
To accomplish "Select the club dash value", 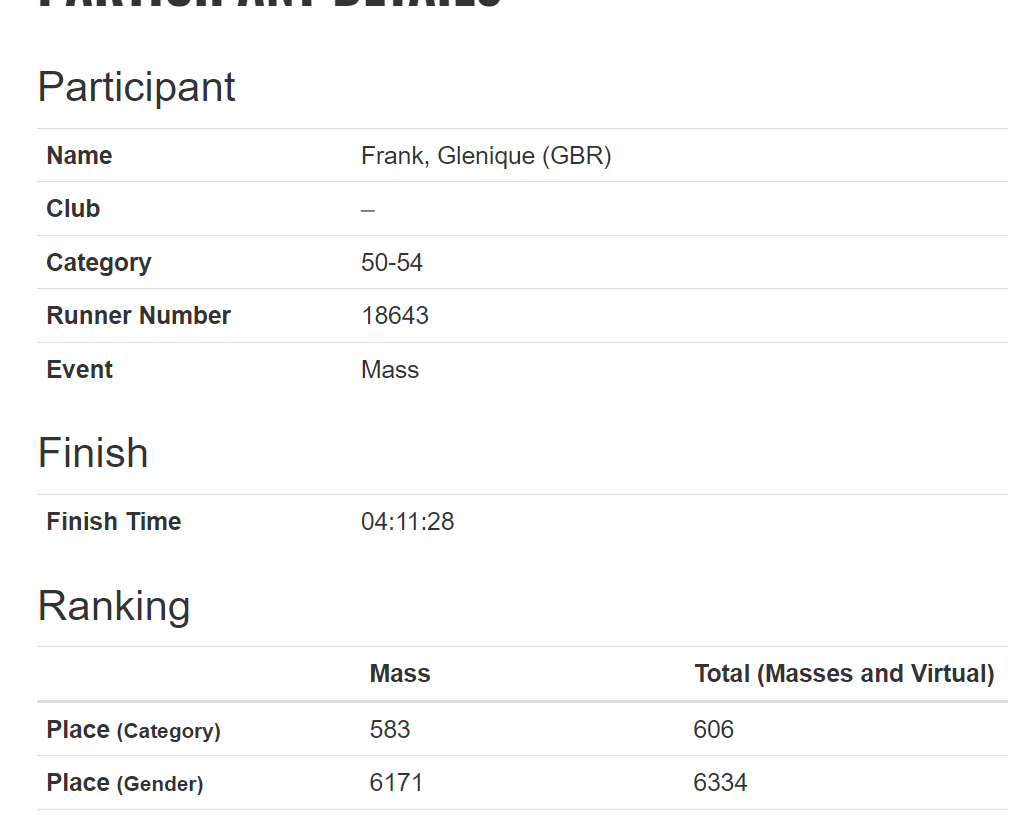I will 368,211.
